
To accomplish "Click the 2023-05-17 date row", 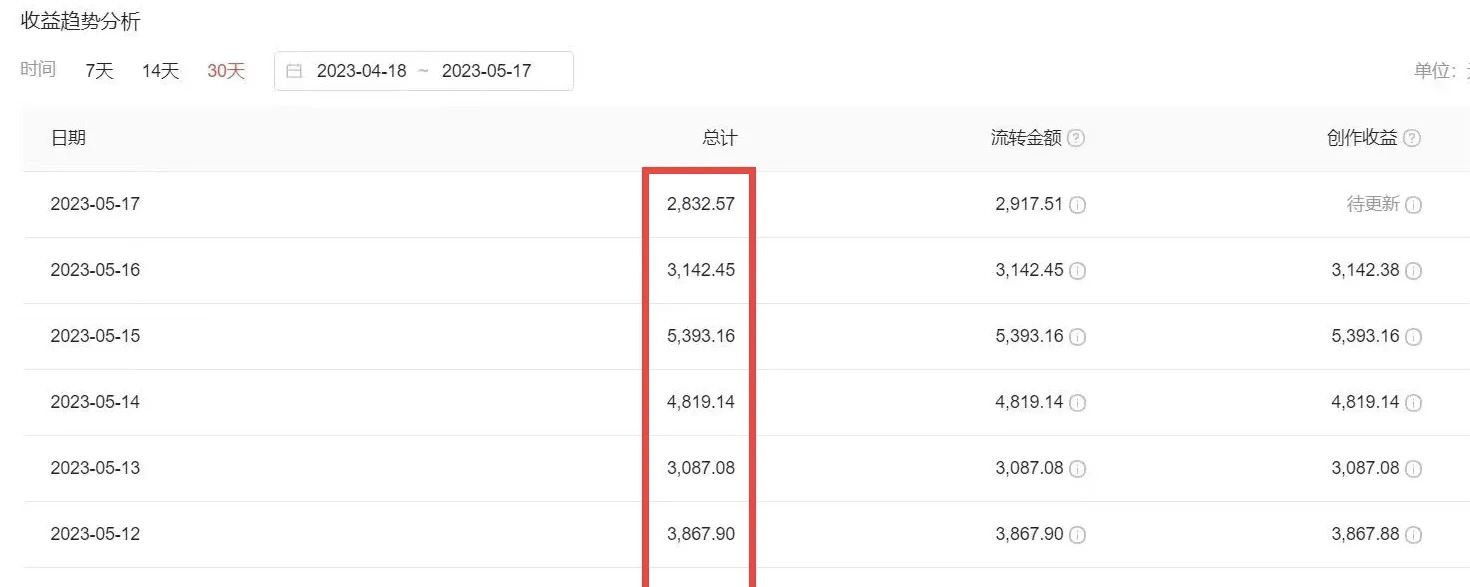I will (95, 204).
